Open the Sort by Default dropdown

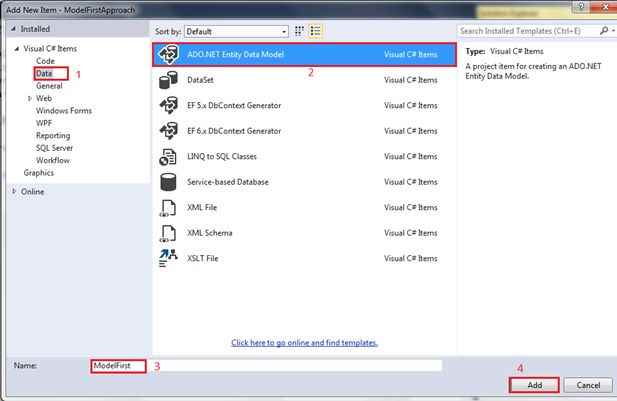(x=236, y=31)
